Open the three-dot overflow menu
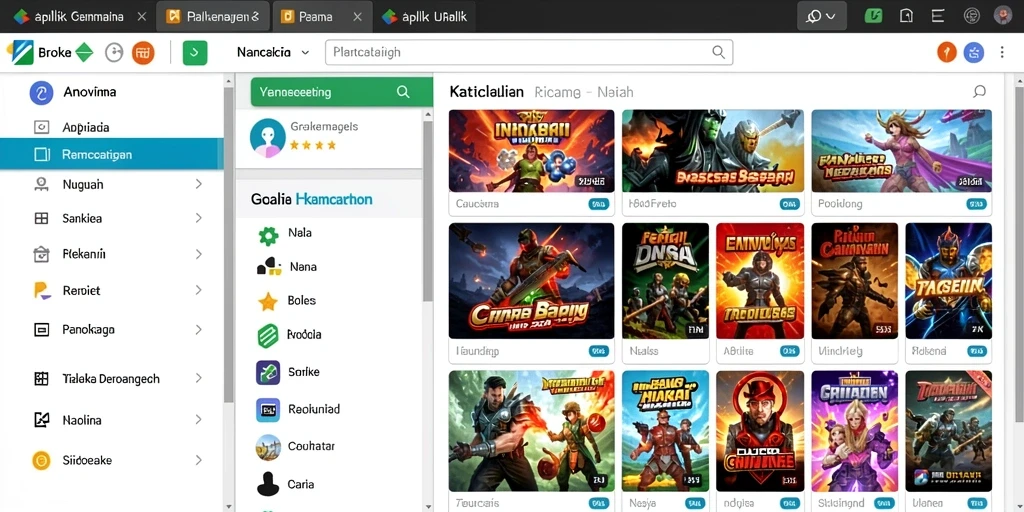 tap(1002, 52)
